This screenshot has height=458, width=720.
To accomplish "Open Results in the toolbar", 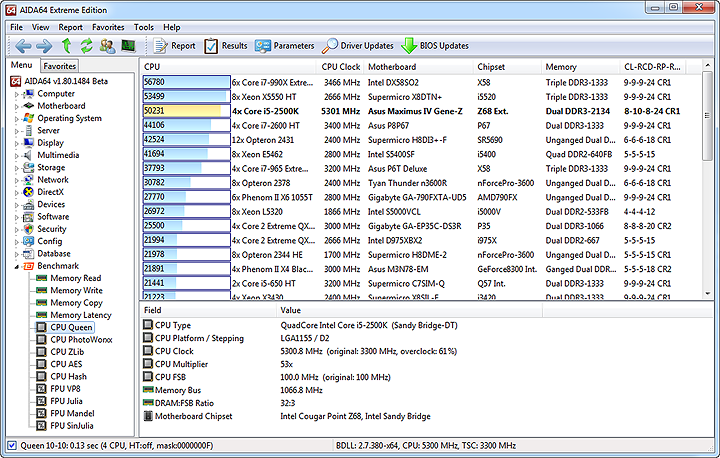I will (x=225, y=46).
